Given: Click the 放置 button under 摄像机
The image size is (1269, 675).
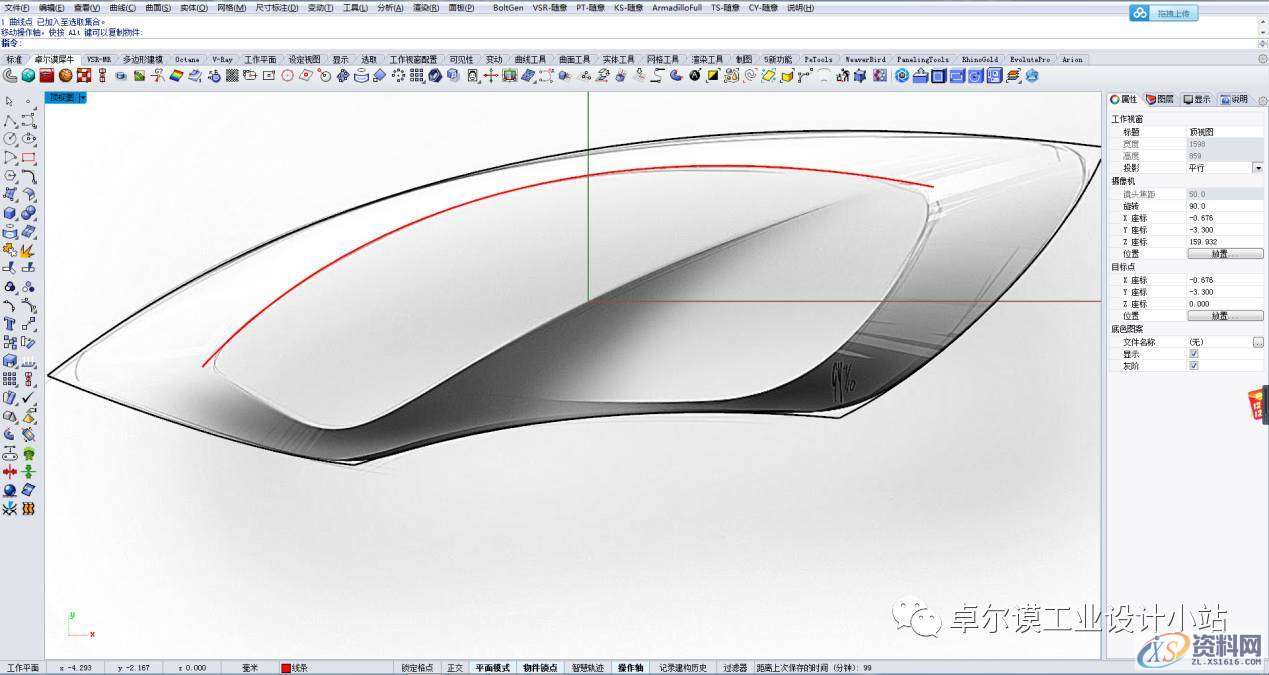Looking at the screenshot, I should coord(1224,254).
